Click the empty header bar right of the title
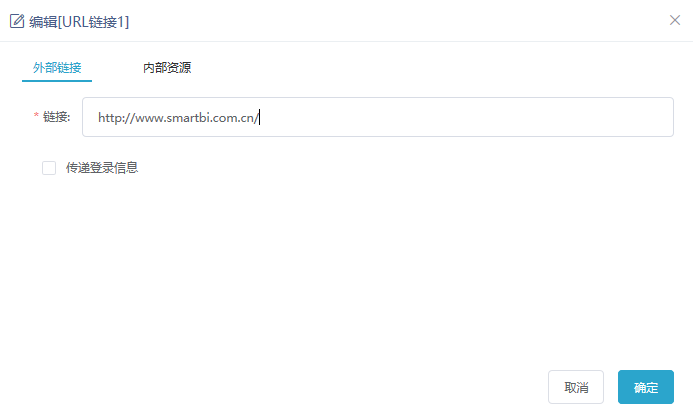The height and width of the screenshot is (420, 693). click(398, 21)
